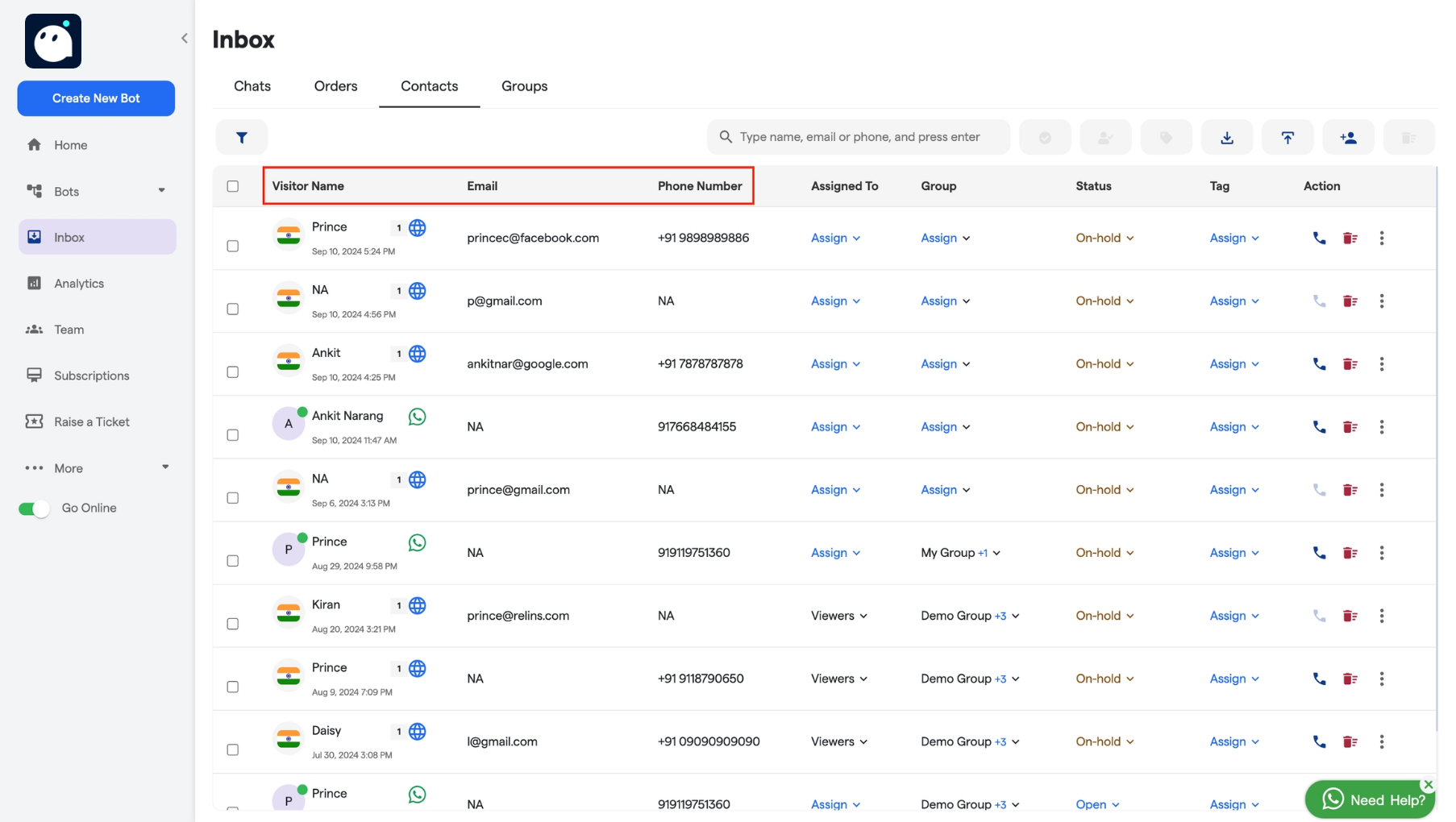The image size is (1456, 822).
Task: Open My Group dropdown for 919119751360 row
Action: coord(960,553)
